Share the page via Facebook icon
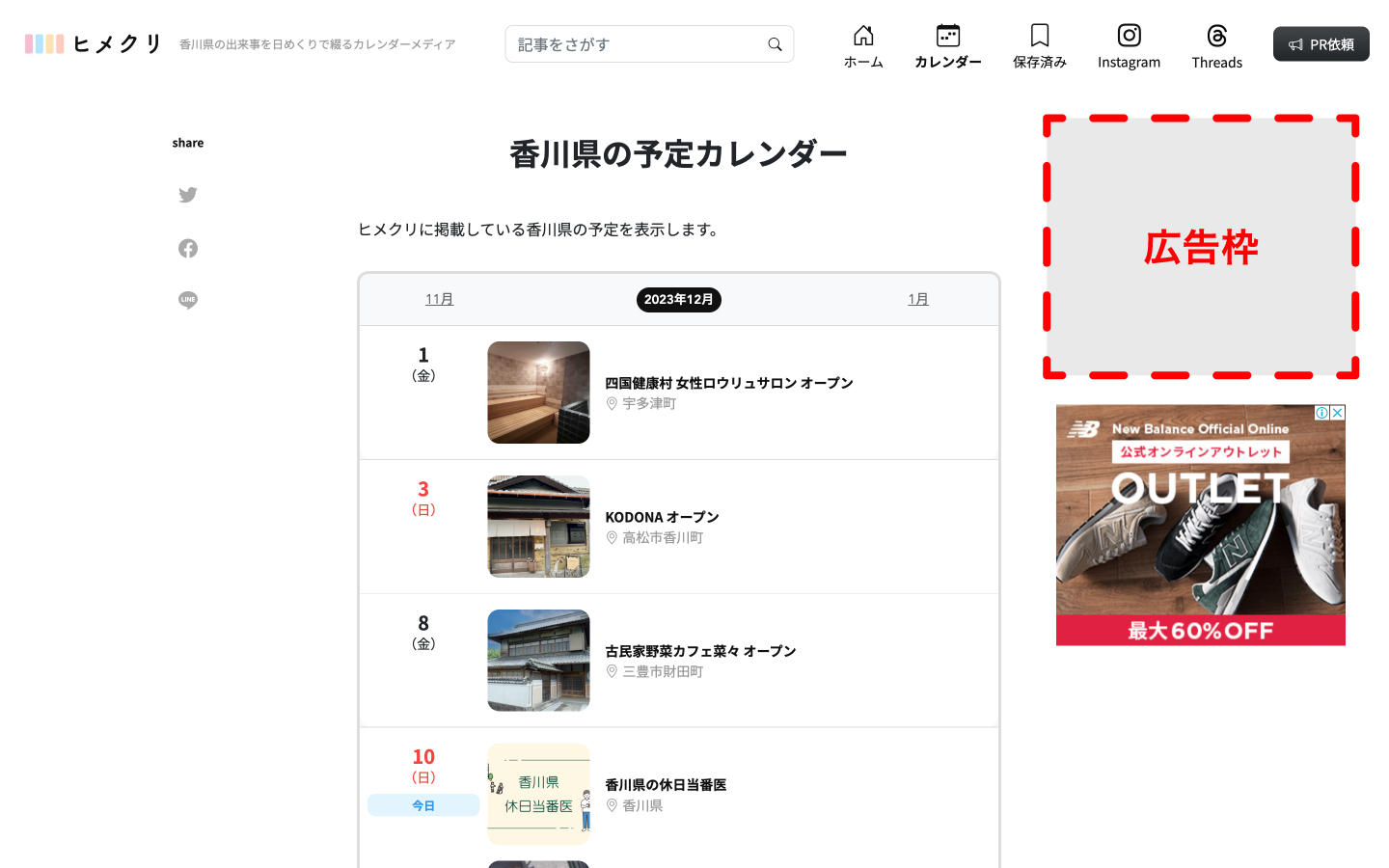This screenshot has width=1389, height=868. click(188, 249)
